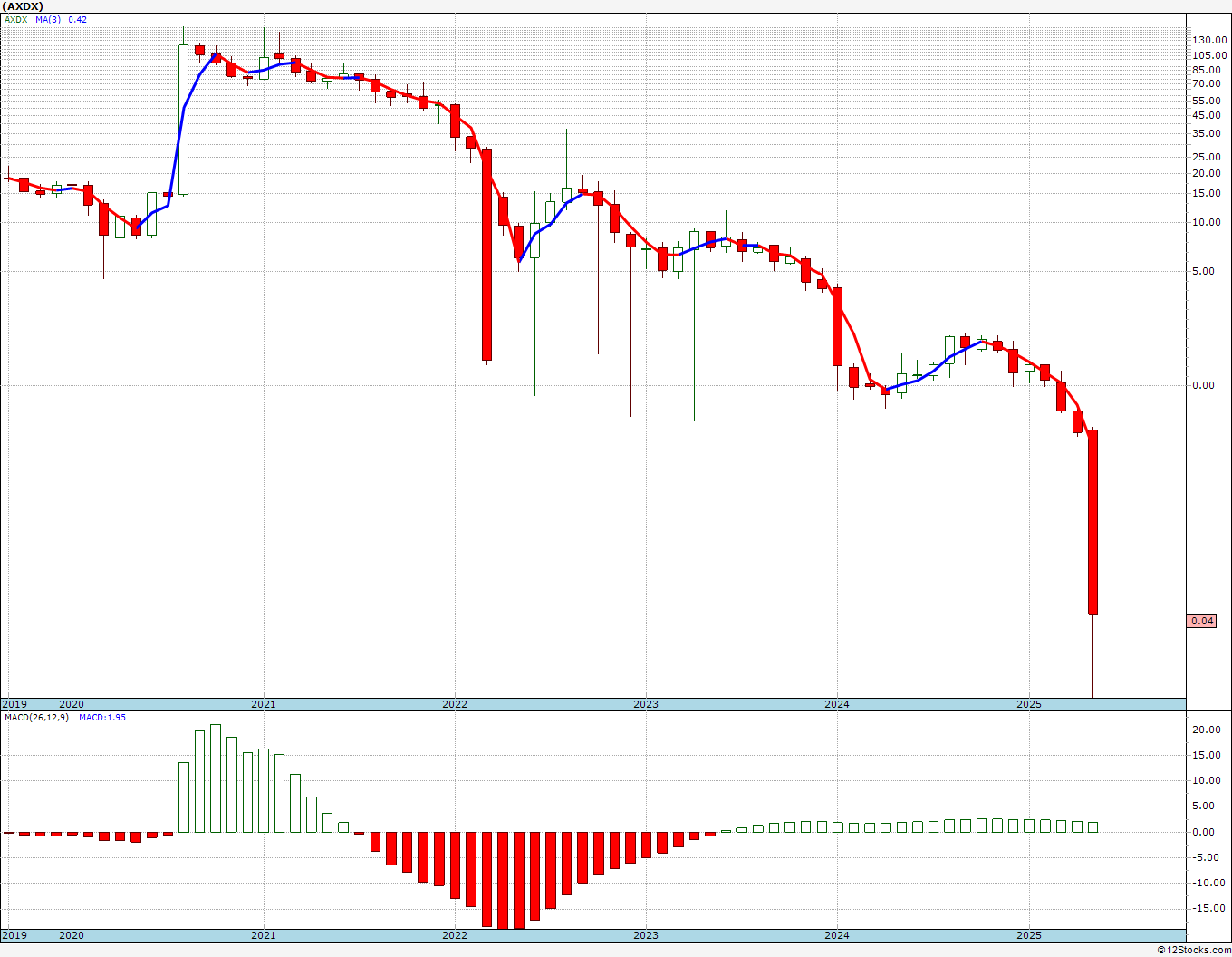
Task: Select the tall white candle in mid-2020
Action: (x=183, y=120)
